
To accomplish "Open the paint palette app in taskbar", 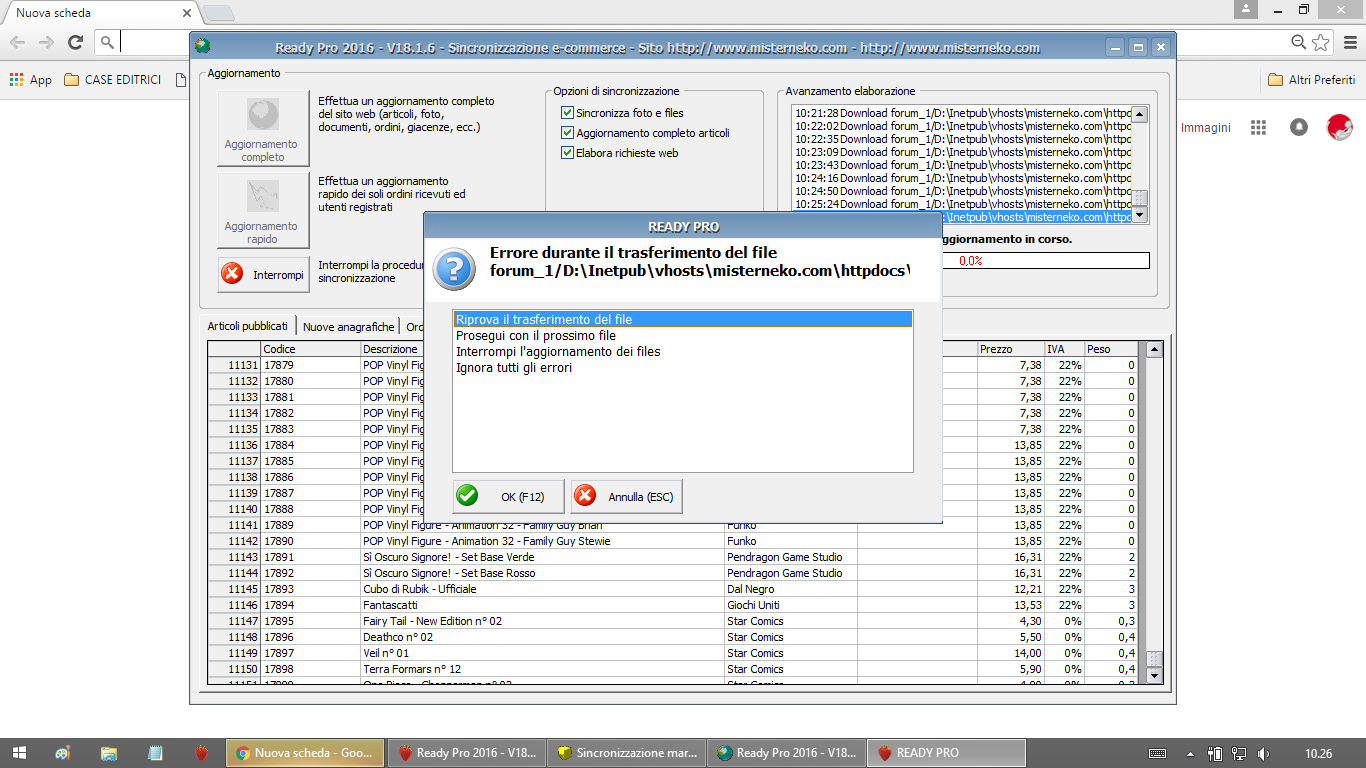I will click(63, 752).
